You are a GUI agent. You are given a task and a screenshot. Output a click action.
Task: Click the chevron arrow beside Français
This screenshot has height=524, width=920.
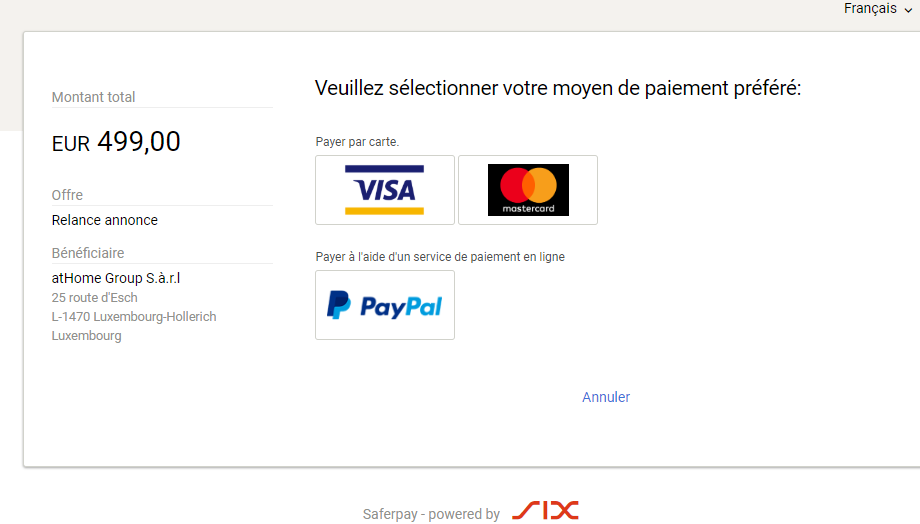[908, 10]
